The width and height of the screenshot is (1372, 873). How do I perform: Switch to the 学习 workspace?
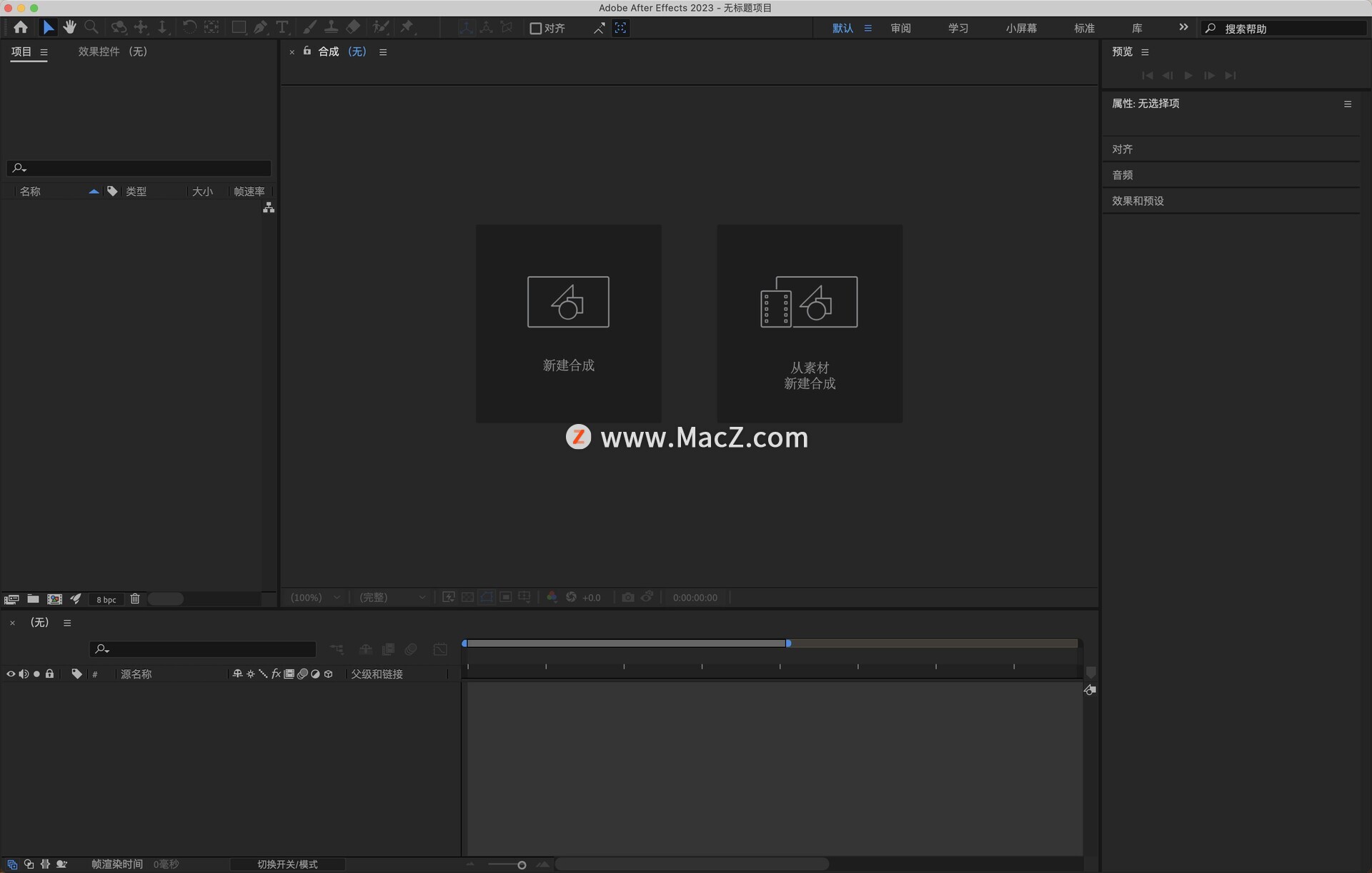tap(958, 28)
